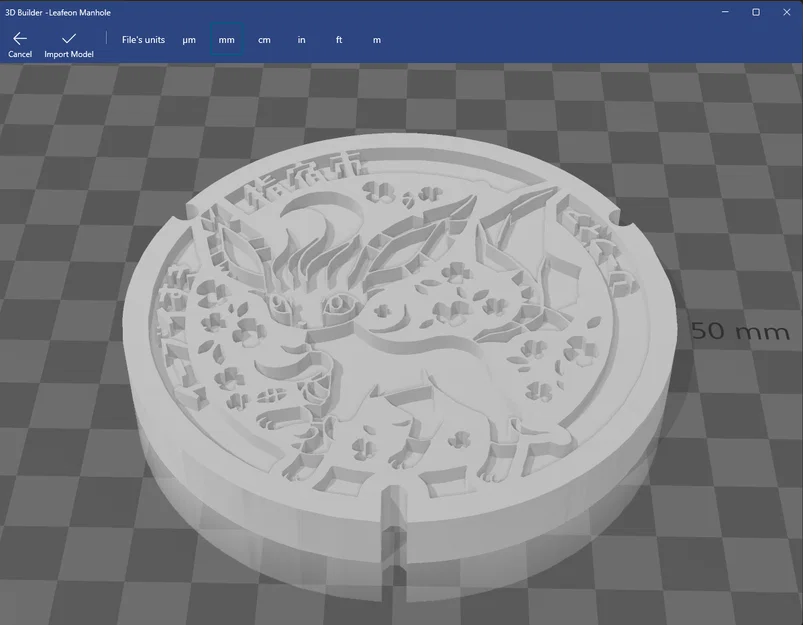
Task: Select cm as the file's units
Action: point(264,40)
